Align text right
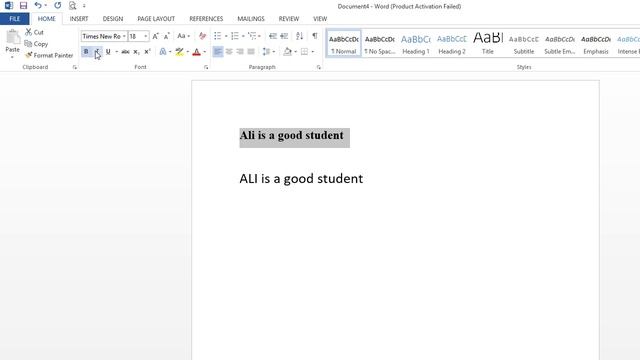 (x=240, y=52)
